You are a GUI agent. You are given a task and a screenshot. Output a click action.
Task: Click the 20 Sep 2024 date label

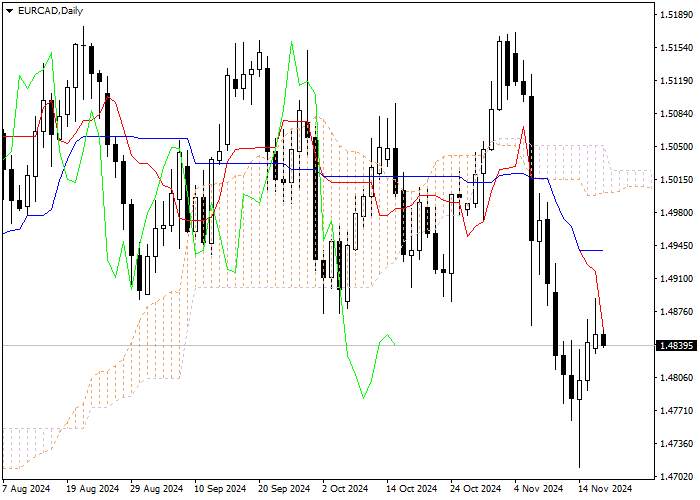click(x=285, y=489)
